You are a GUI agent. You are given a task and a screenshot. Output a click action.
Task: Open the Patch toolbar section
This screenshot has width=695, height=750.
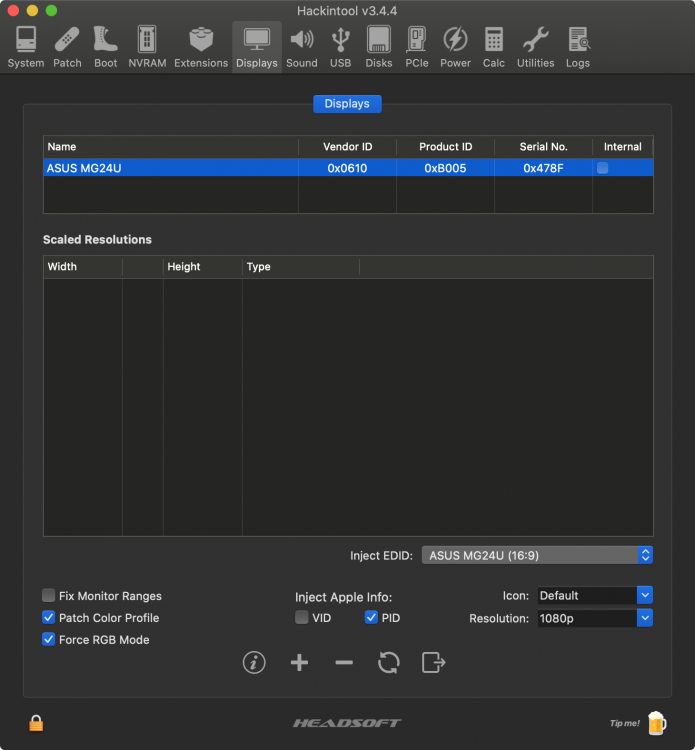[67, 47]
